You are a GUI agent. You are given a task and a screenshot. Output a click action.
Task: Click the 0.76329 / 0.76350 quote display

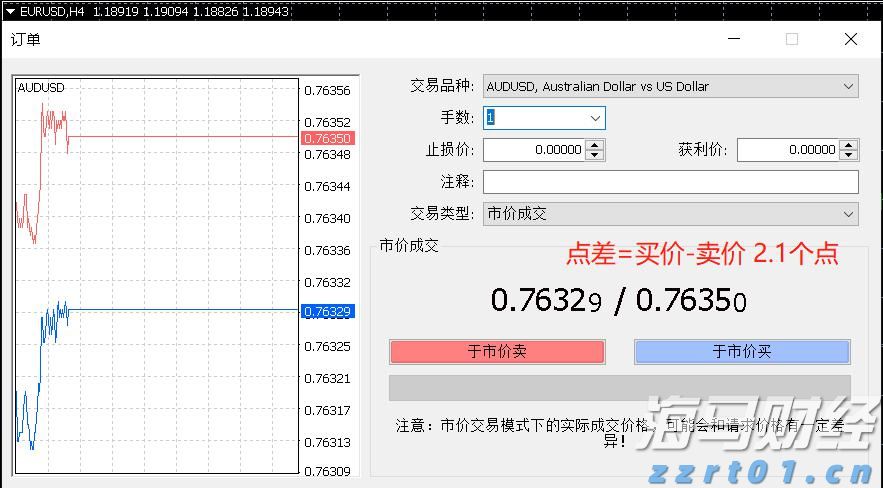619,299
